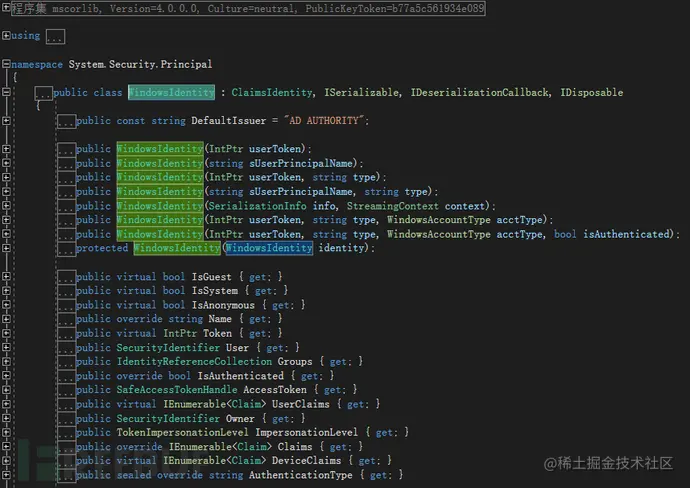The height and width of the screenshot is (488, 690).
Task: Click the DefaultIssuer constant name
Action: point(228,121)
